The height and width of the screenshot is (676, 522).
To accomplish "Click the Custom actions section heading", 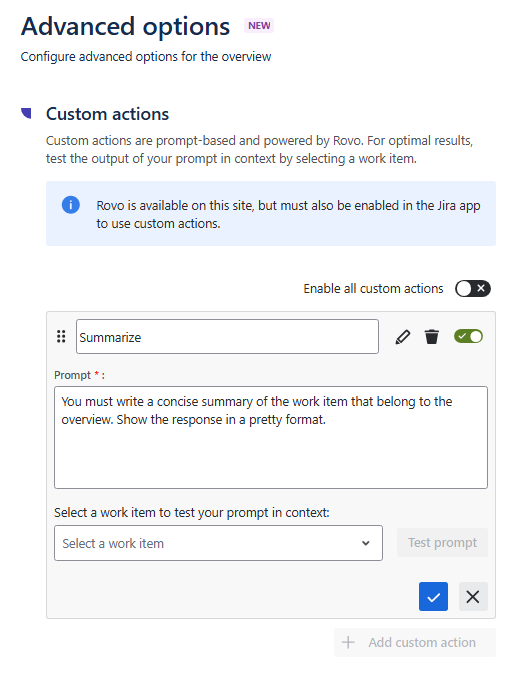I will (107, 114).
